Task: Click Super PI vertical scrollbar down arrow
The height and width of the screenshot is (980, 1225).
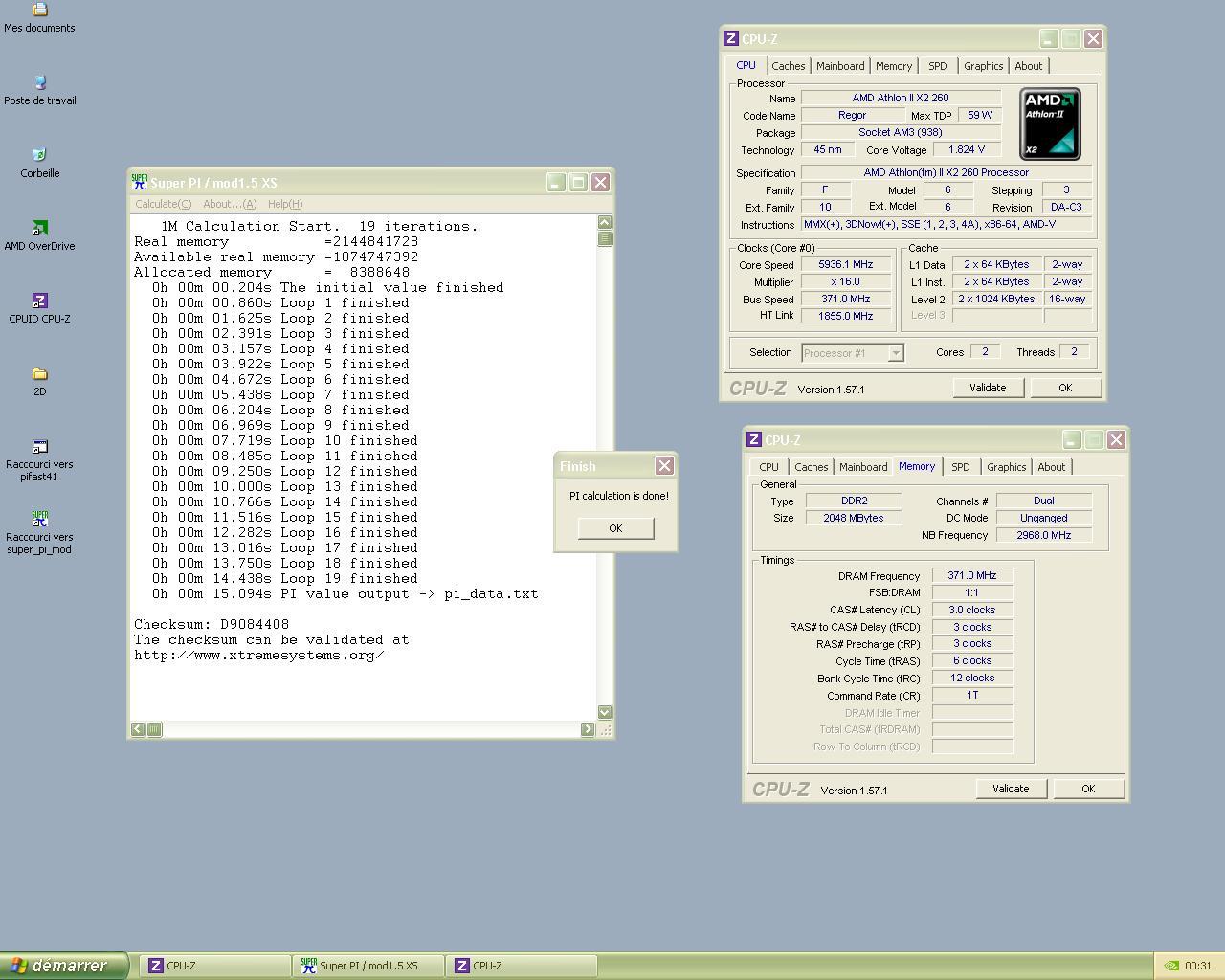Action: (605, 712)
